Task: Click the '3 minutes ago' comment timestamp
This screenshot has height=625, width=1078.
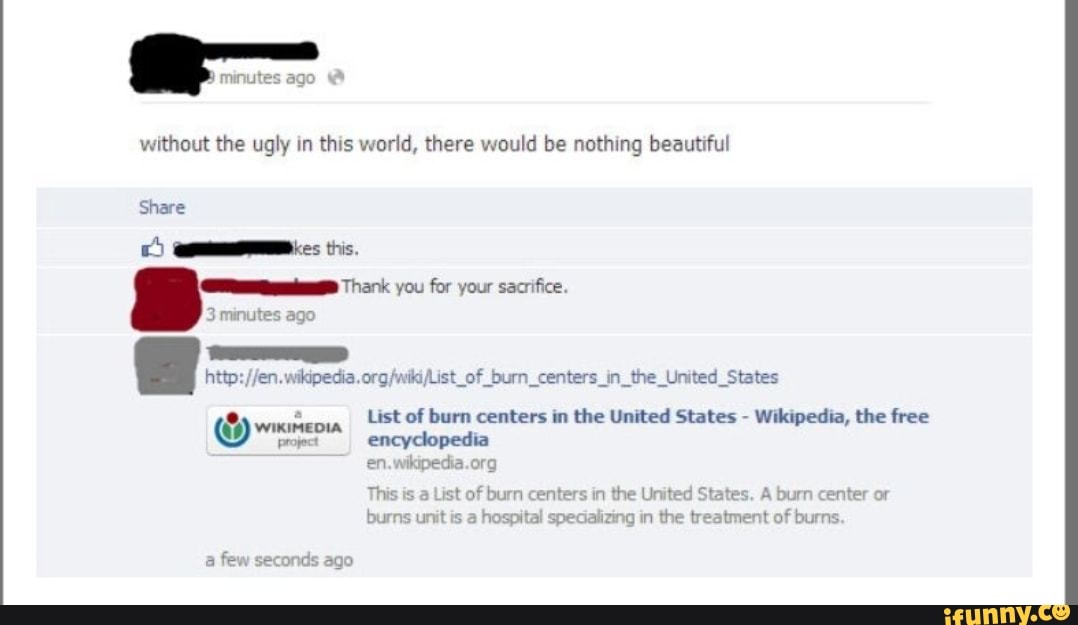Action: pyautogui.click(x=260, y=315)
